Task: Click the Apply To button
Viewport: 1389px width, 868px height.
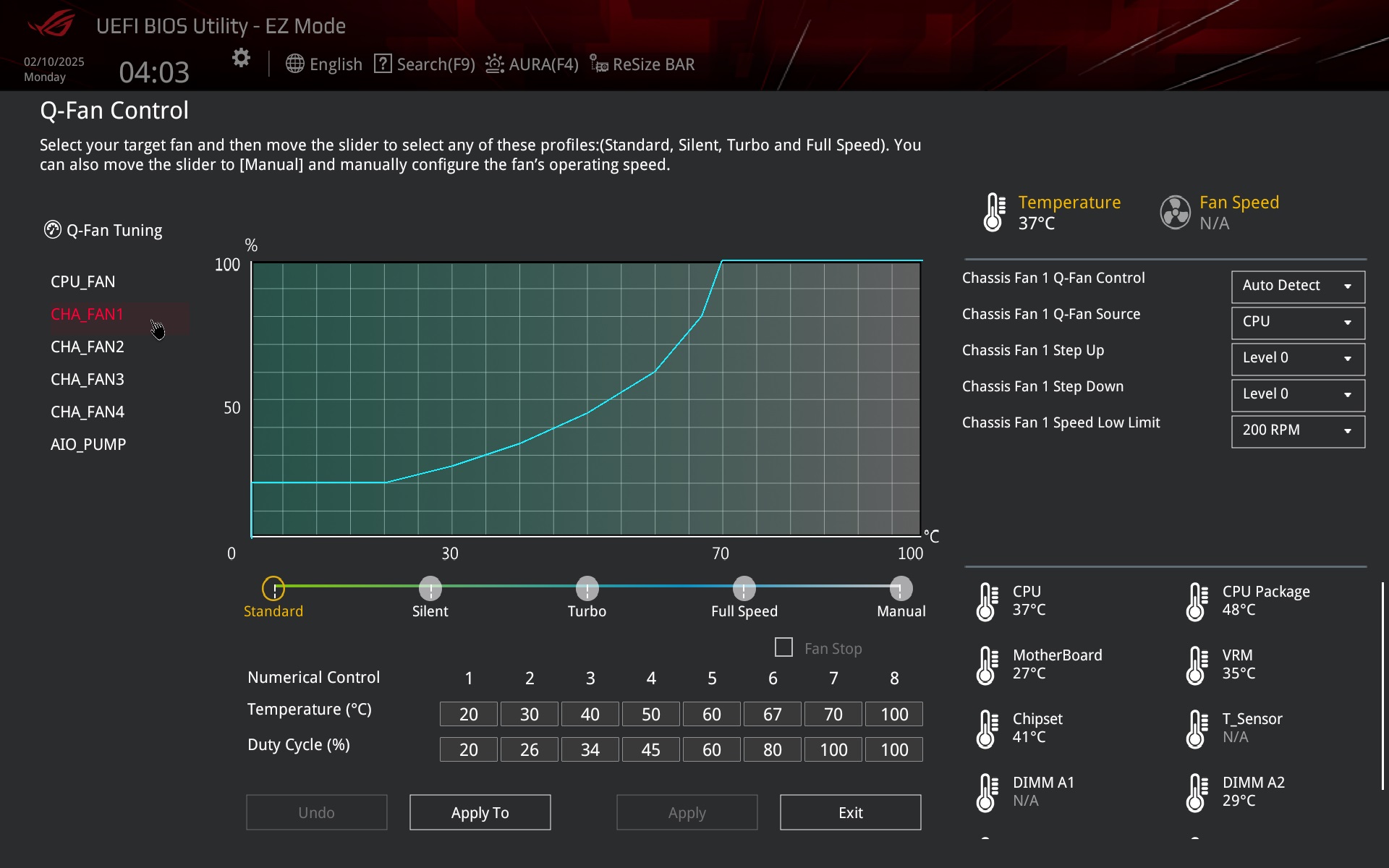Action: [x=480, y=812]
